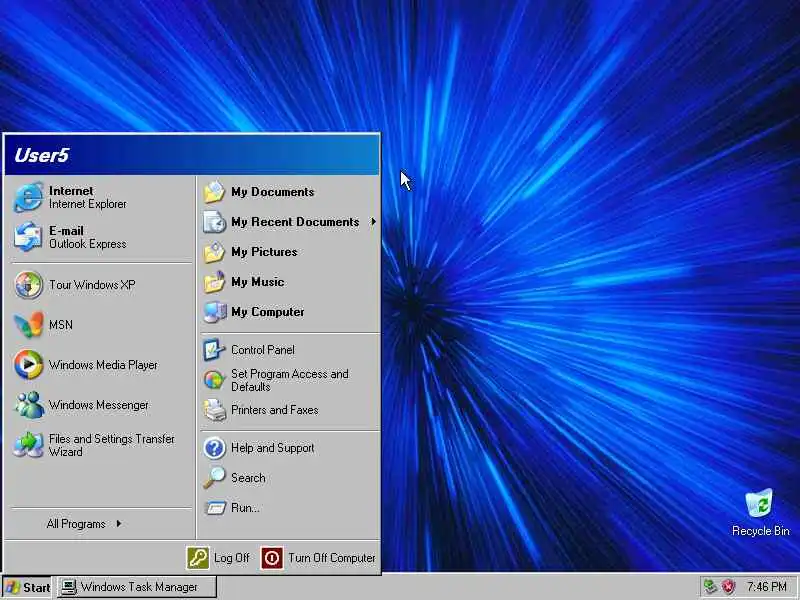
Task: Expand the My Recent Documents submenu arrow
Action: 373,222
